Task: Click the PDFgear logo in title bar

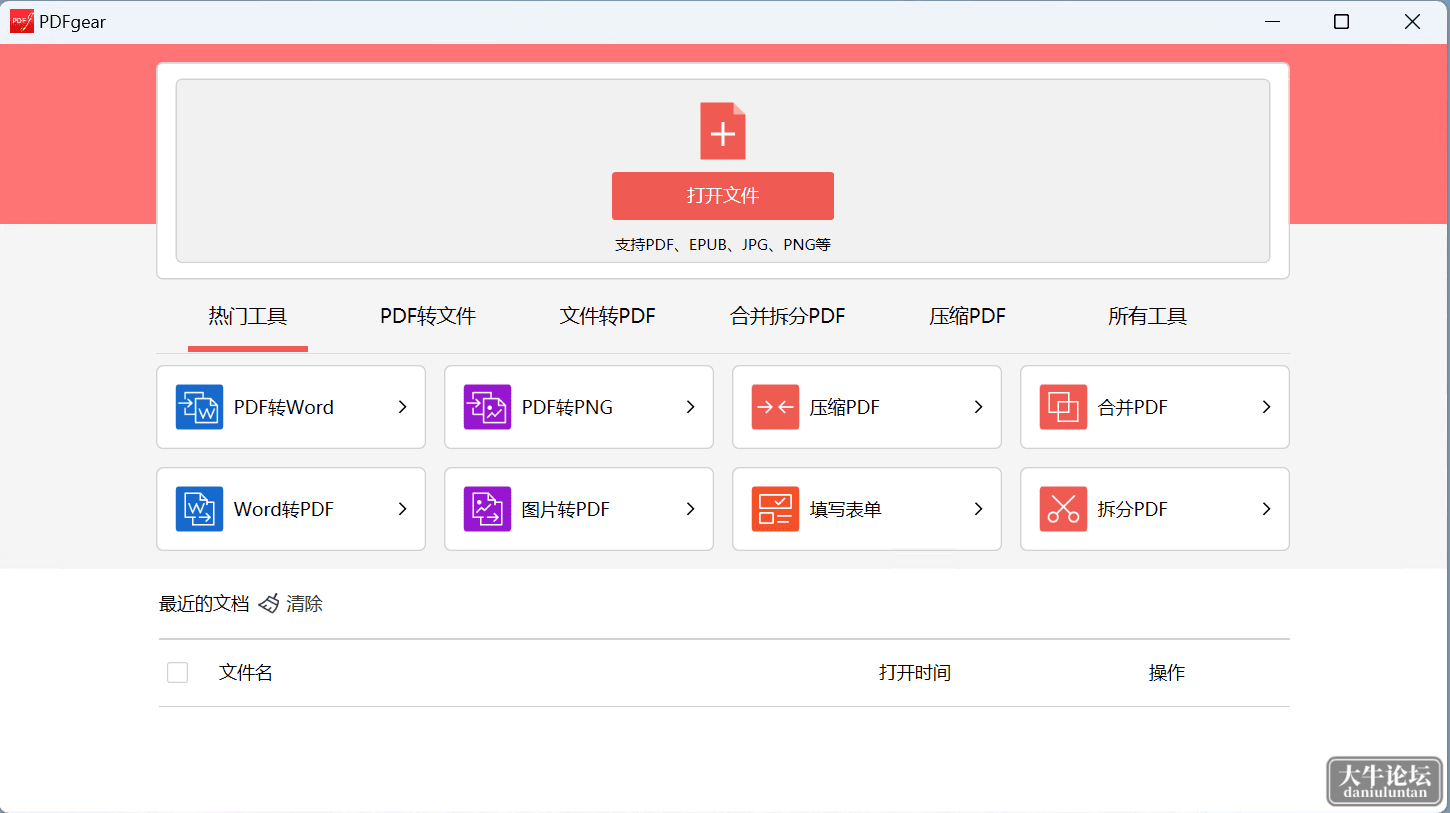Action: [22, 21]
